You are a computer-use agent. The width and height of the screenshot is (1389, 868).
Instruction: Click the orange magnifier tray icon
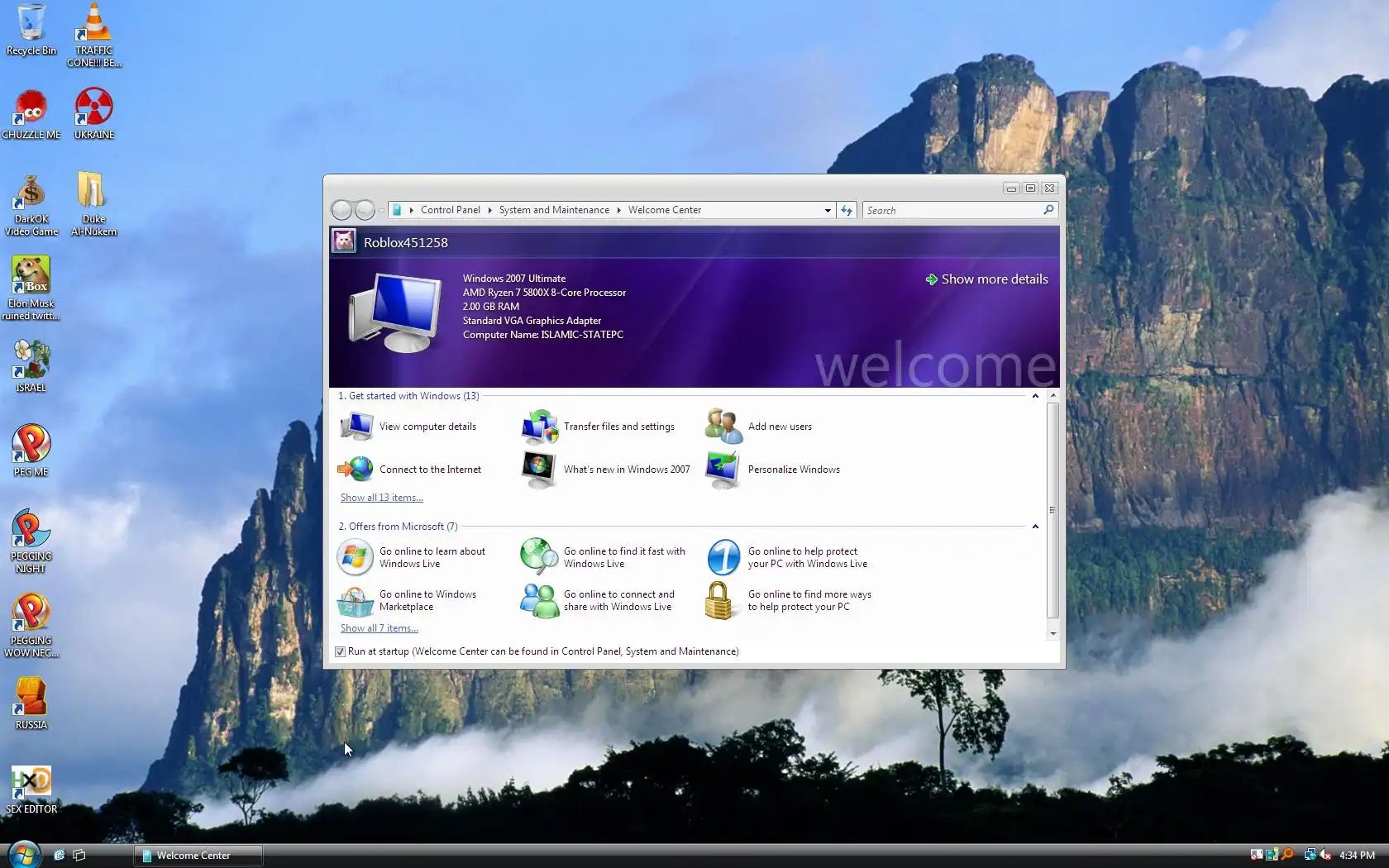[1287, 855]
